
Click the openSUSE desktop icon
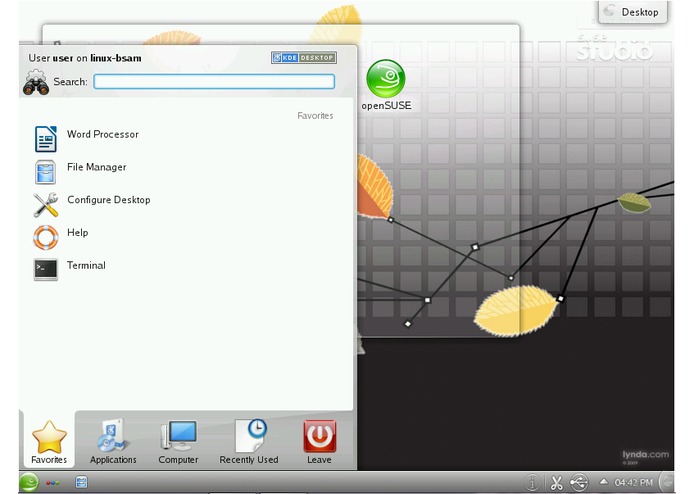point(386,85)
